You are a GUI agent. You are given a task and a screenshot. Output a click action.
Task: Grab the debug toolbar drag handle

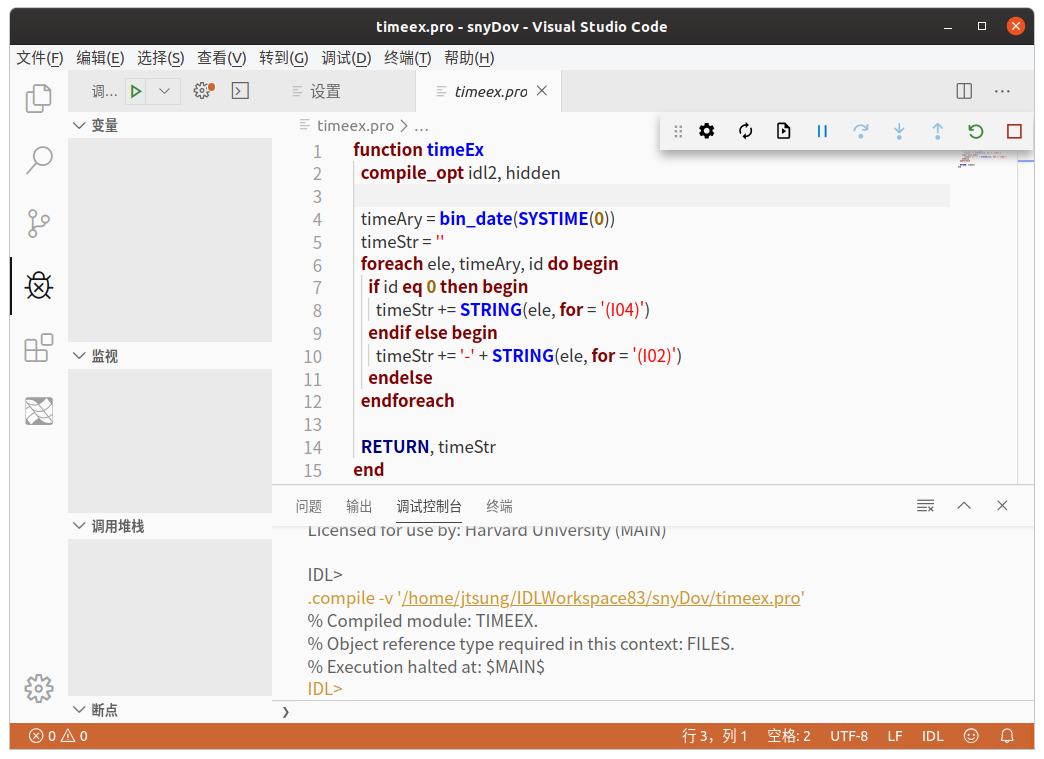[678, 131]
